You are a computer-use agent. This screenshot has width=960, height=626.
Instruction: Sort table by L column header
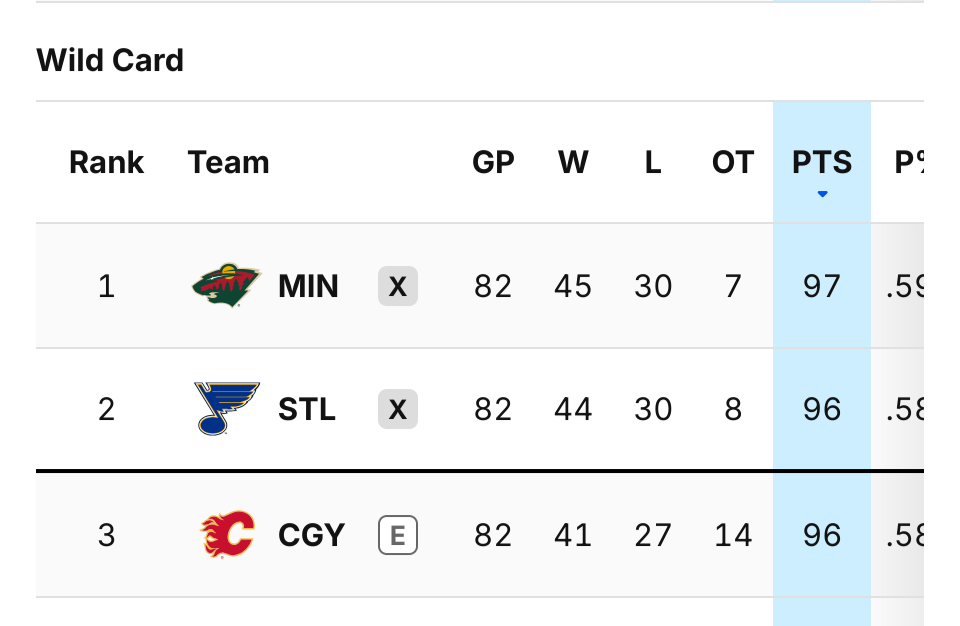[653, 162]
